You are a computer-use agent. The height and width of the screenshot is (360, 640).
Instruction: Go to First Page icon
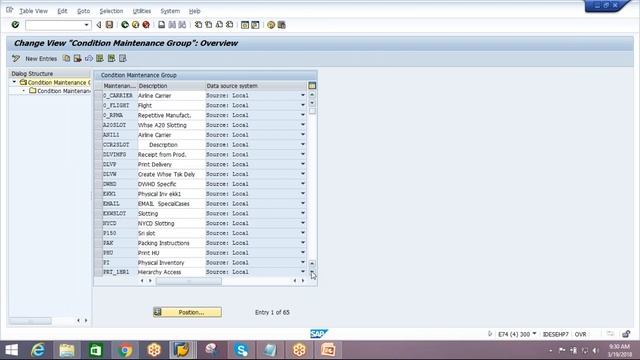pyautogui.click(x=198, y=25)
